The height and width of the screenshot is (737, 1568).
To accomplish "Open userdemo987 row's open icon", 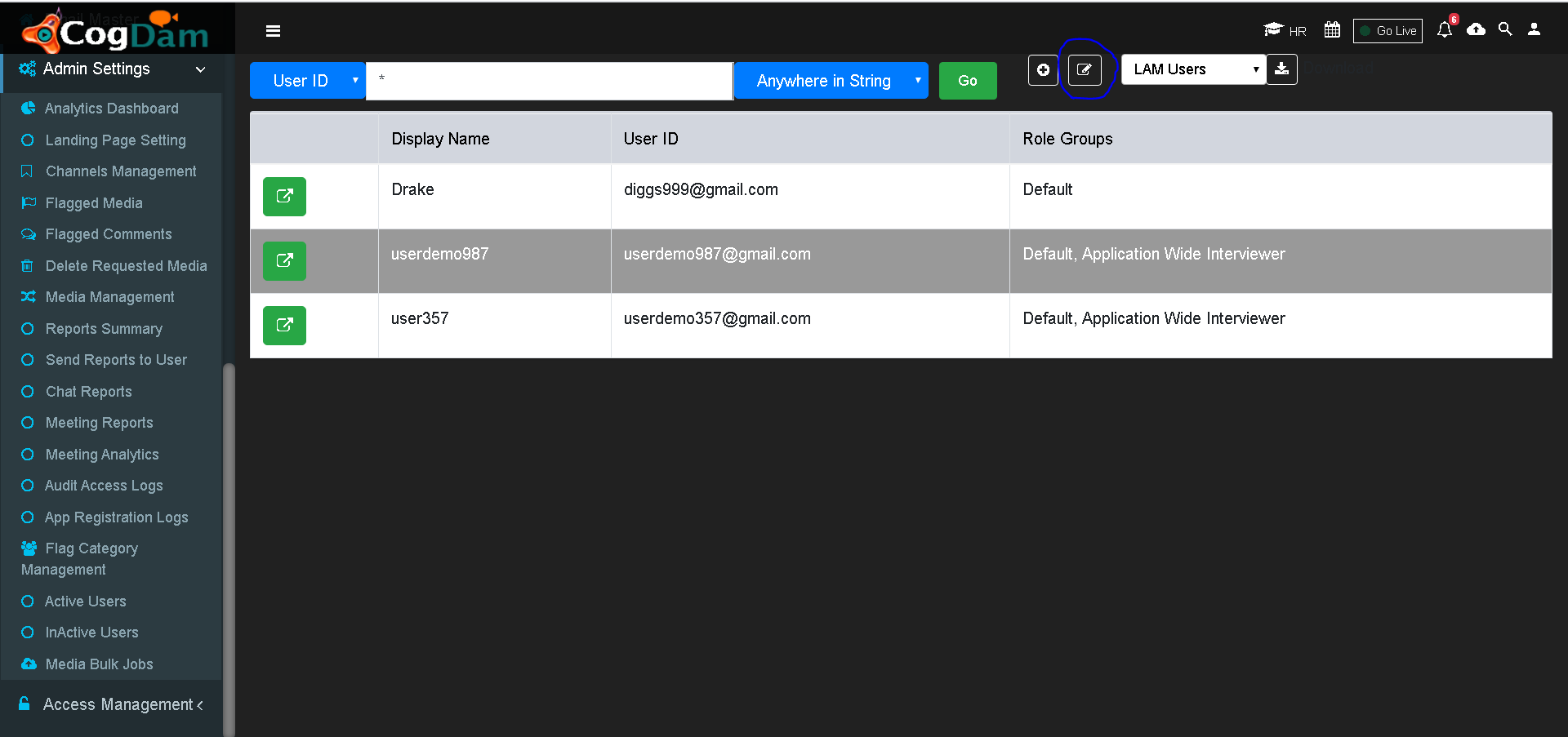I will (284, 261).
